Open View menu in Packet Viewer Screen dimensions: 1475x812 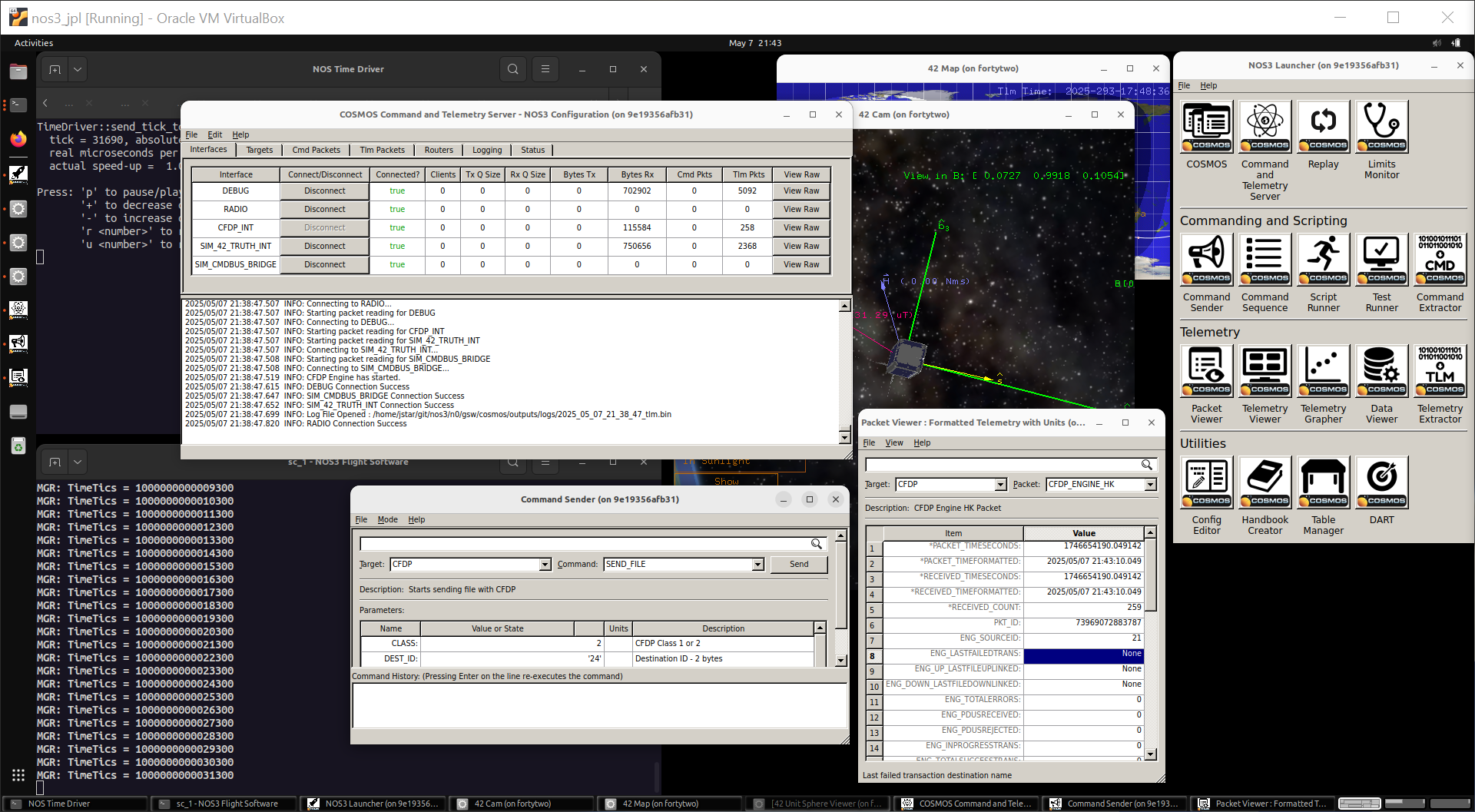click(x=894, y=443)
